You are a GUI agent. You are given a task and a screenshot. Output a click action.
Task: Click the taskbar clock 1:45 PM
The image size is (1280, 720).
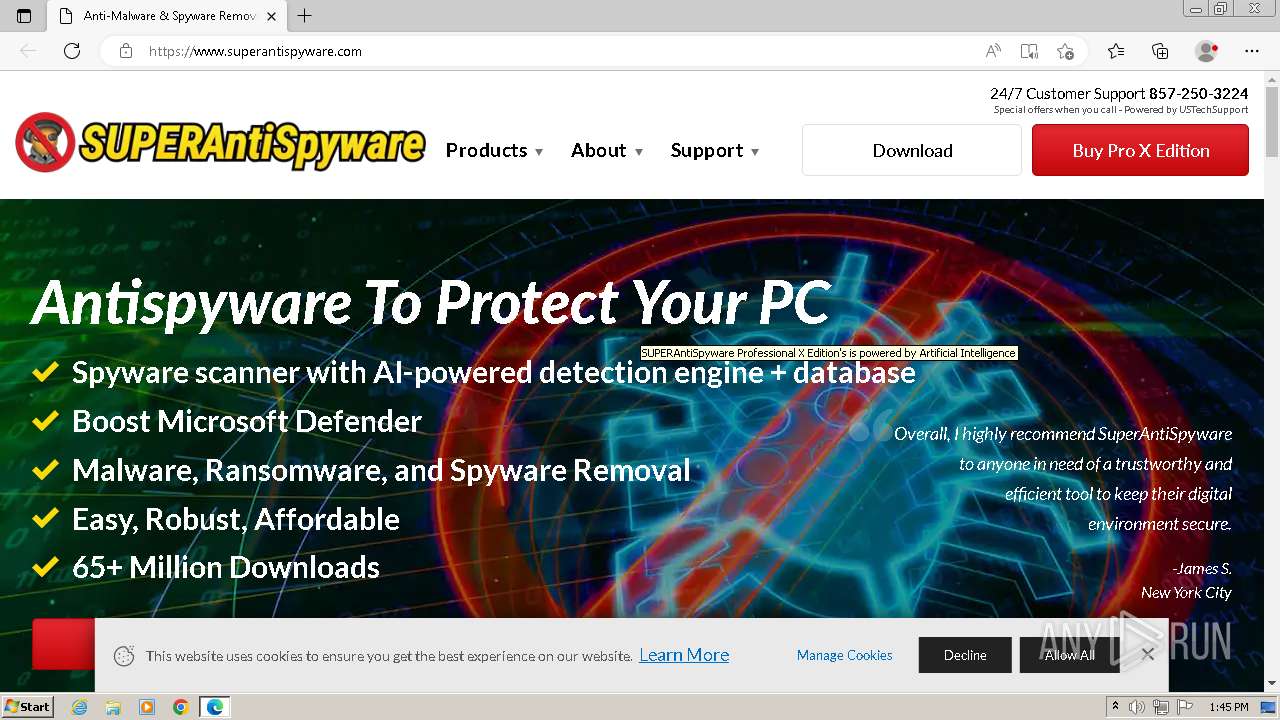coord(1228,707)
